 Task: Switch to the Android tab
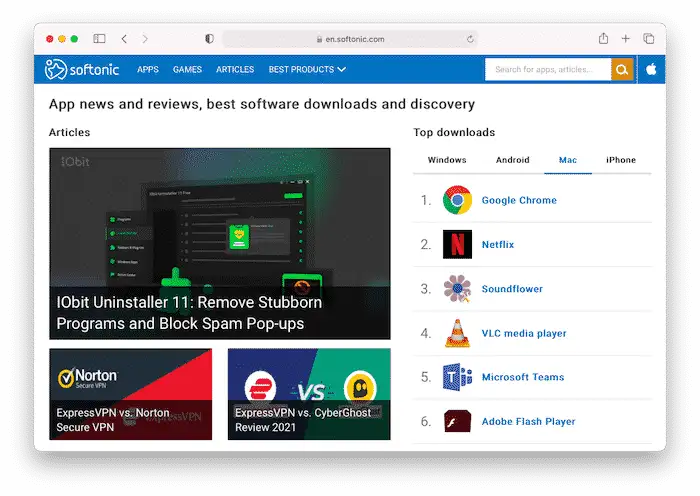point(512,160)
